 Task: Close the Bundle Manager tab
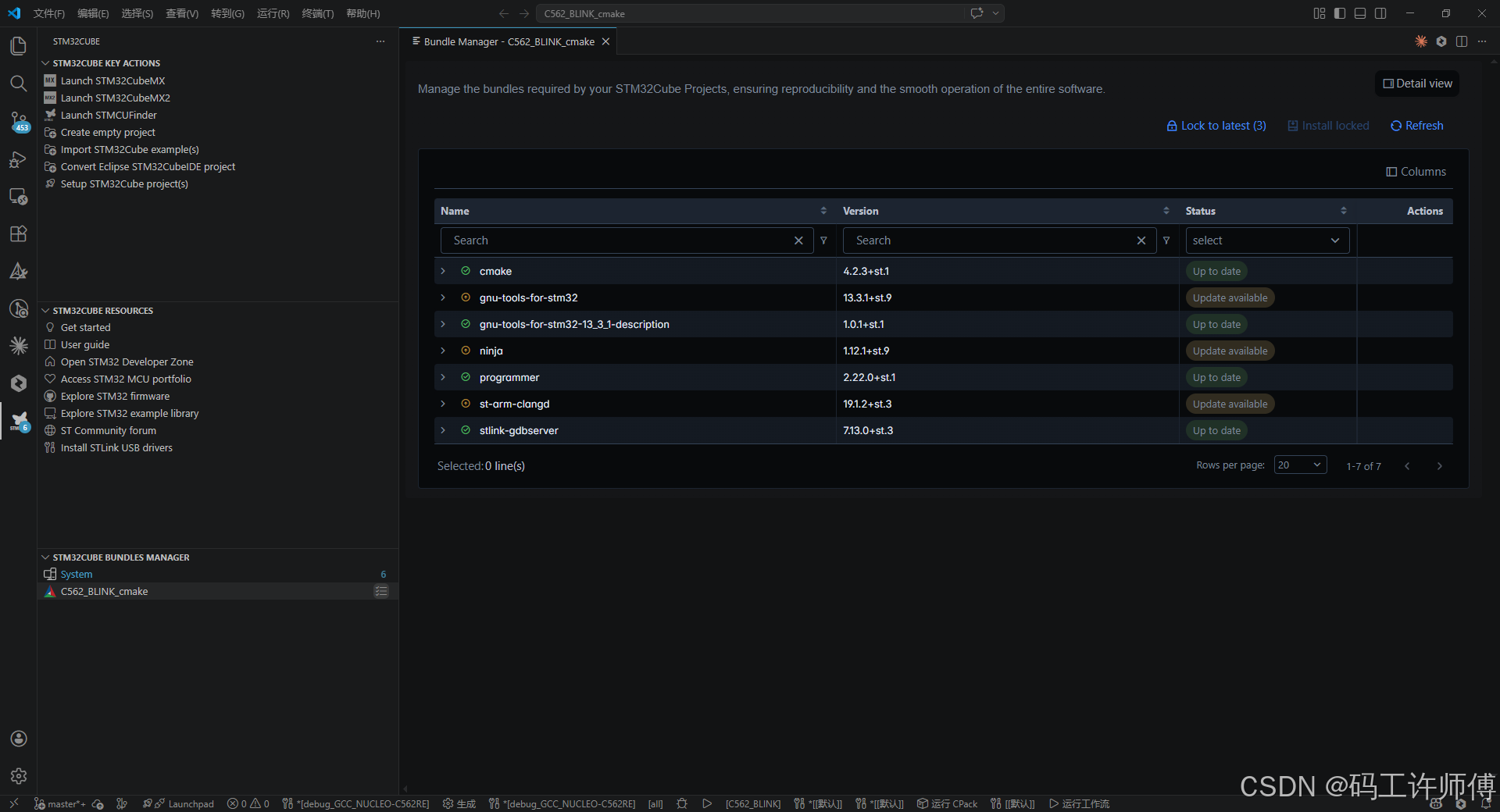[x=605, y=41]
